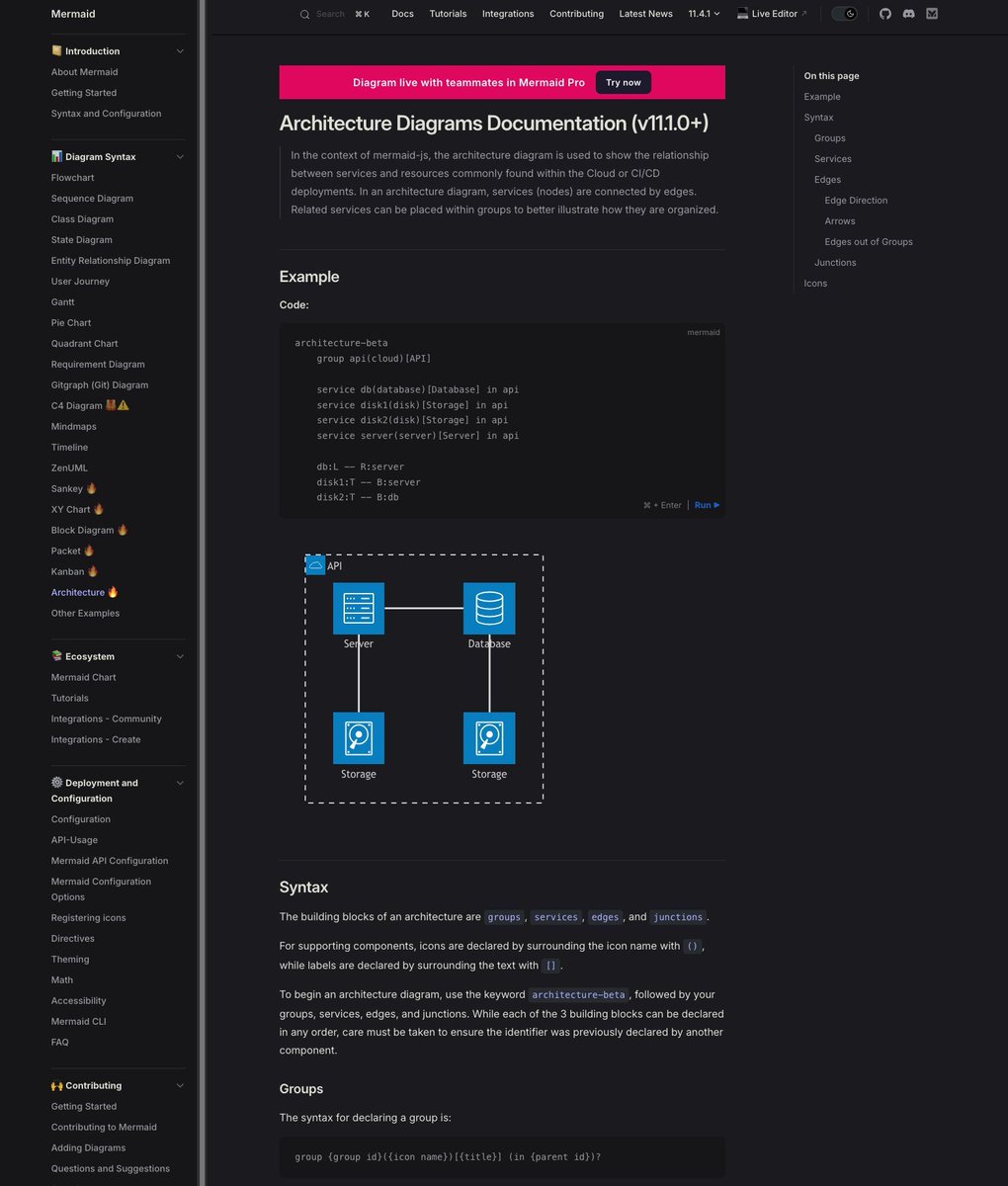Open Integrations - Community page
Image resolution: width=1008 pixels, height=1186 pixels.
pyautogui.click(x=107, y=720)
